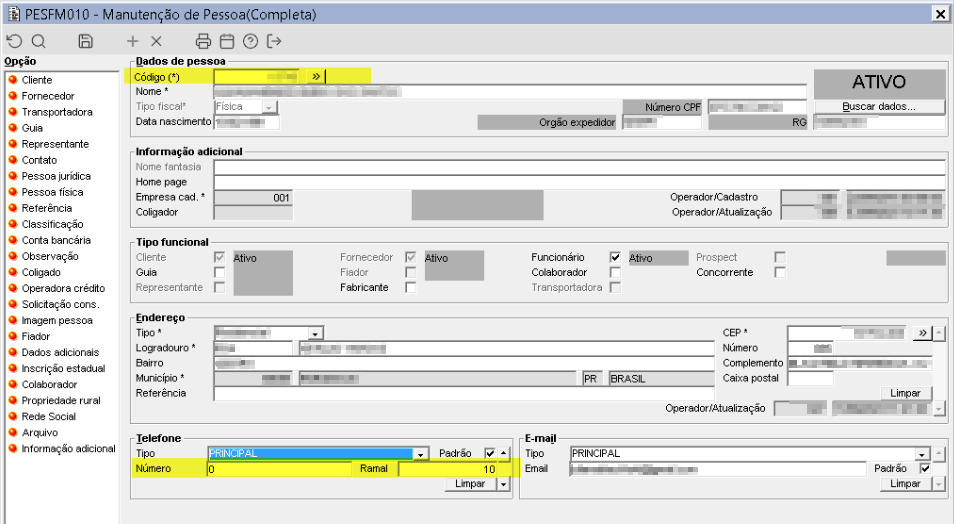954x524 pixels.
Task: Click the CEP lookup arrows button
Action: (922, 333)
